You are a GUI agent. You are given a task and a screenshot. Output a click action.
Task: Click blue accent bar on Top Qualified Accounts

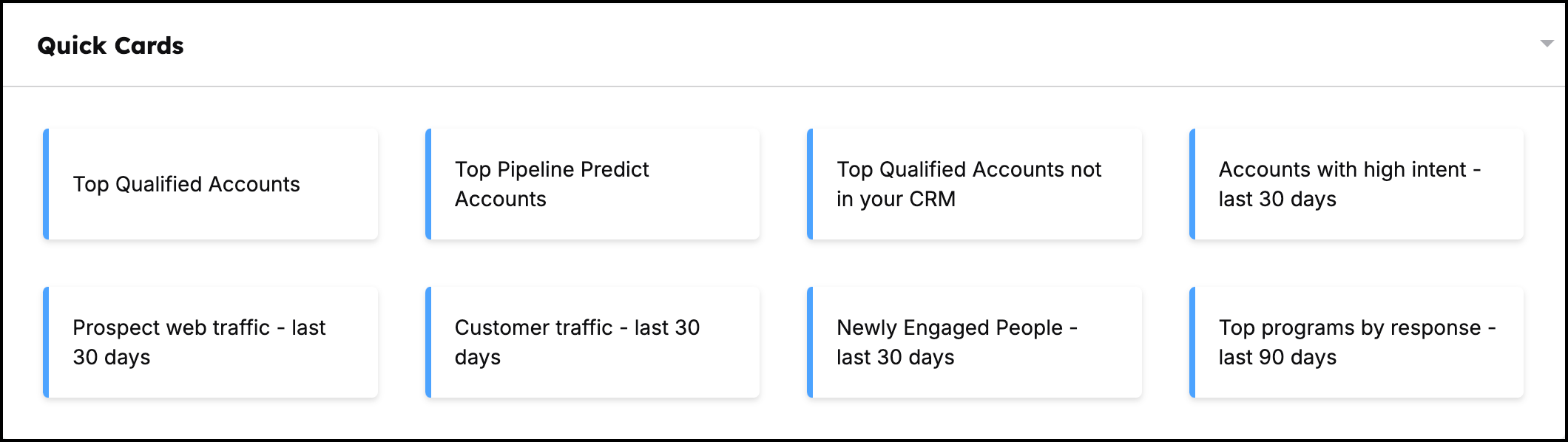point(46,184)
